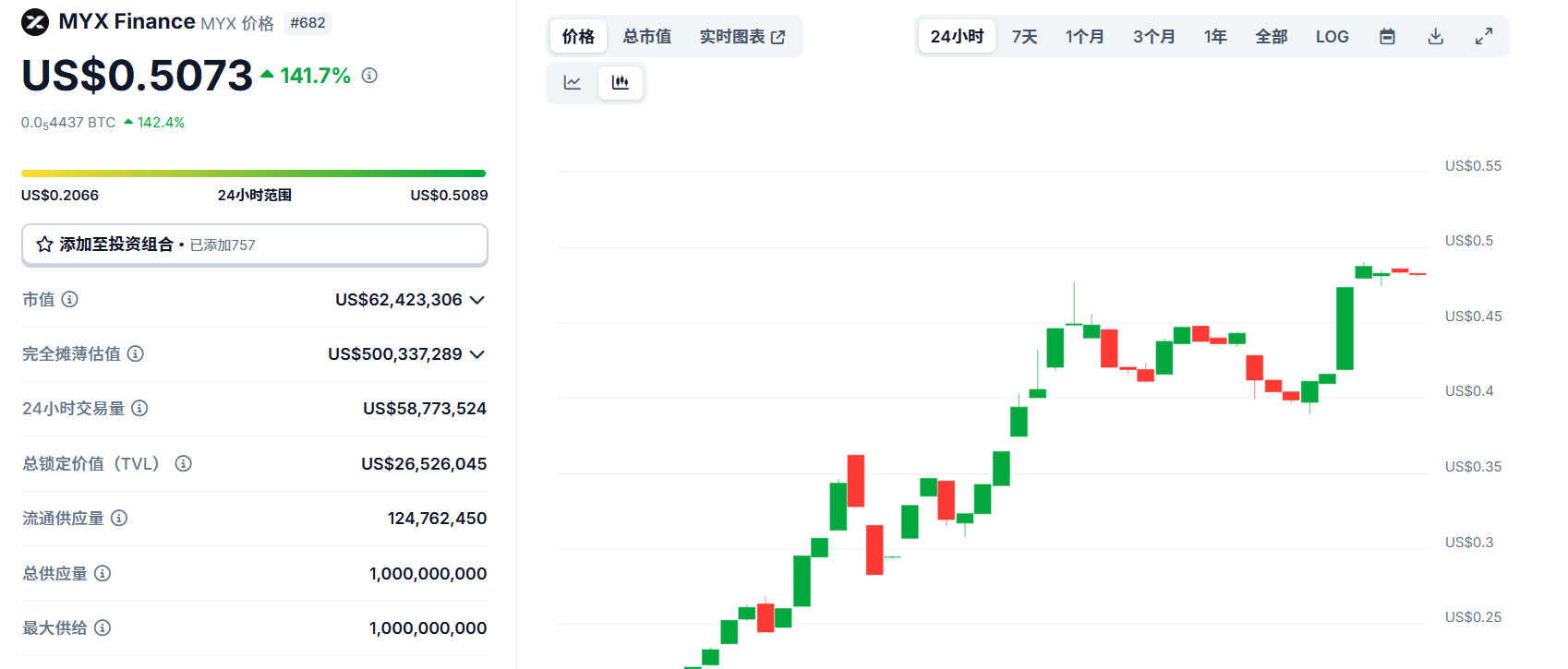Switch to the line chart view icon
The height and width of the screenshot is (669, 1568).
573,83
